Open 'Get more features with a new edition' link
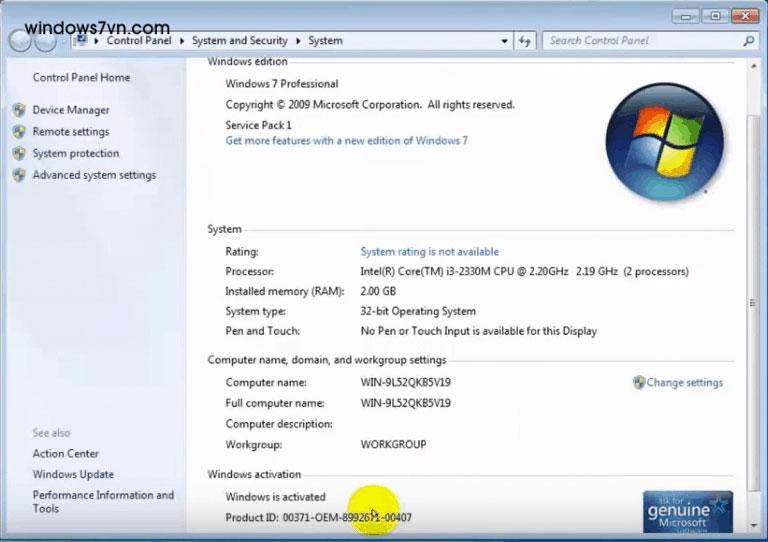Screen dimensions: 768x542 pyautogui.click(x=346, y=141)
